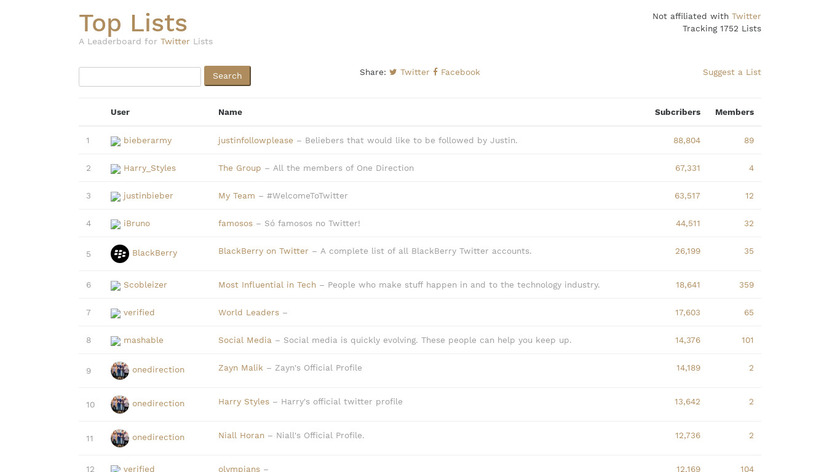Open justinfollowplease list link

click(x=255, y=140)
